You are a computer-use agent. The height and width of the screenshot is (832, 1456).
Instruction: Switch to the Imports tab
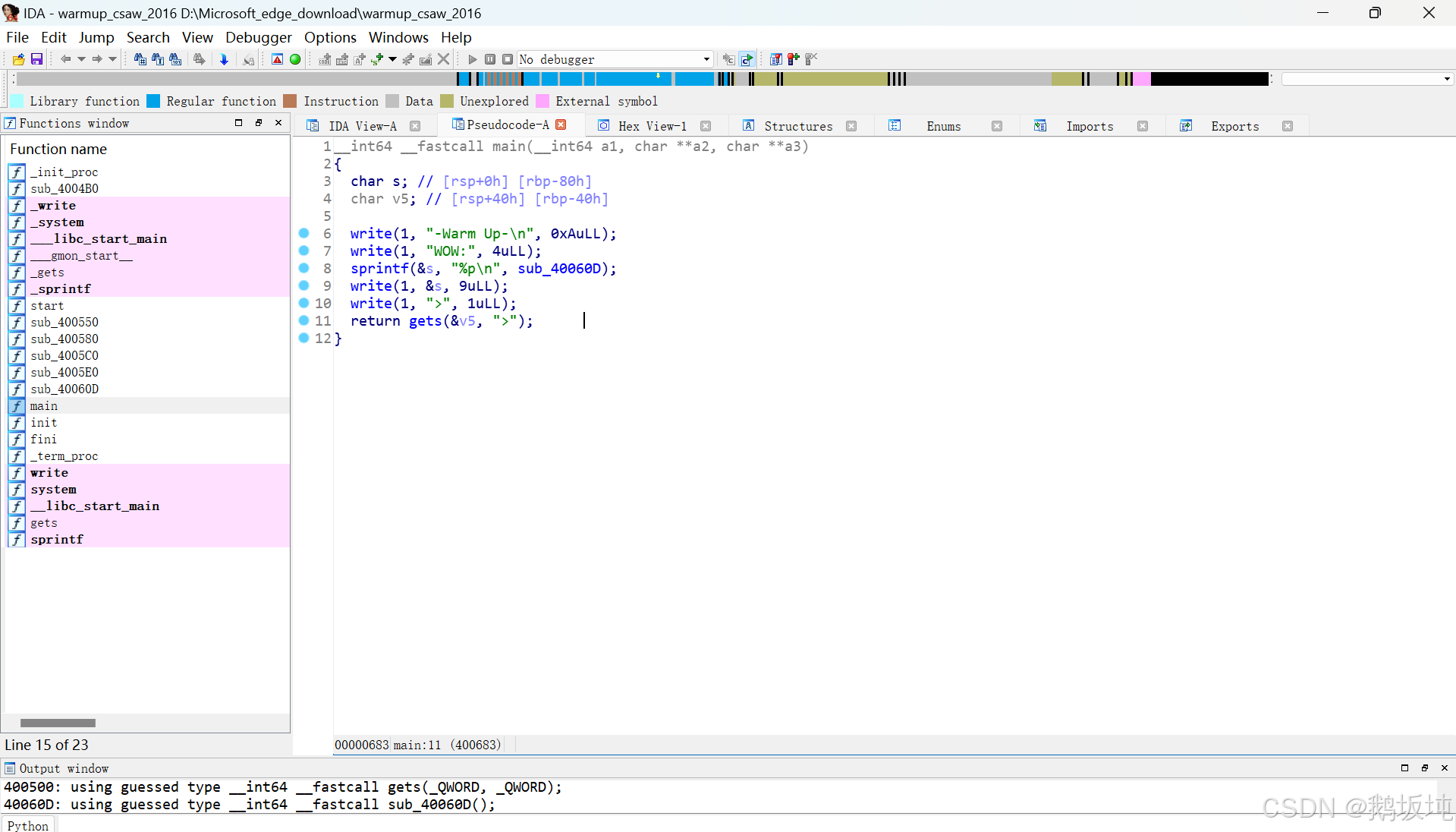pos(1089,125)
